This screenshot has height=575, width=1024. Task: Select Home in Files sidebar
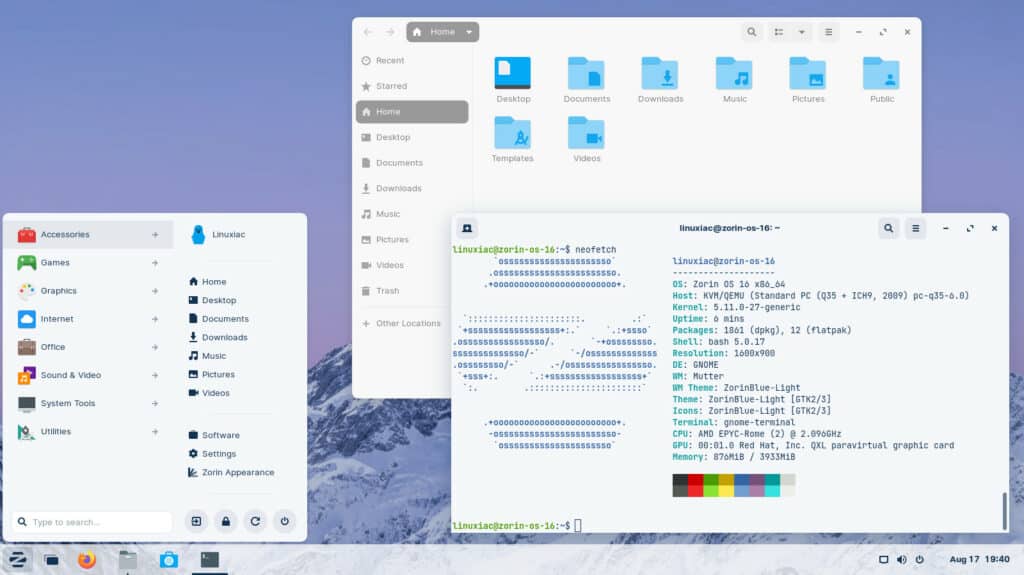412,112
